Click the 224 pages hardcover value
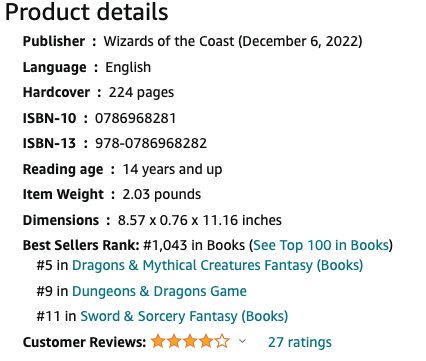This screenshot has height=361, width=426. [x=141, y=93]
